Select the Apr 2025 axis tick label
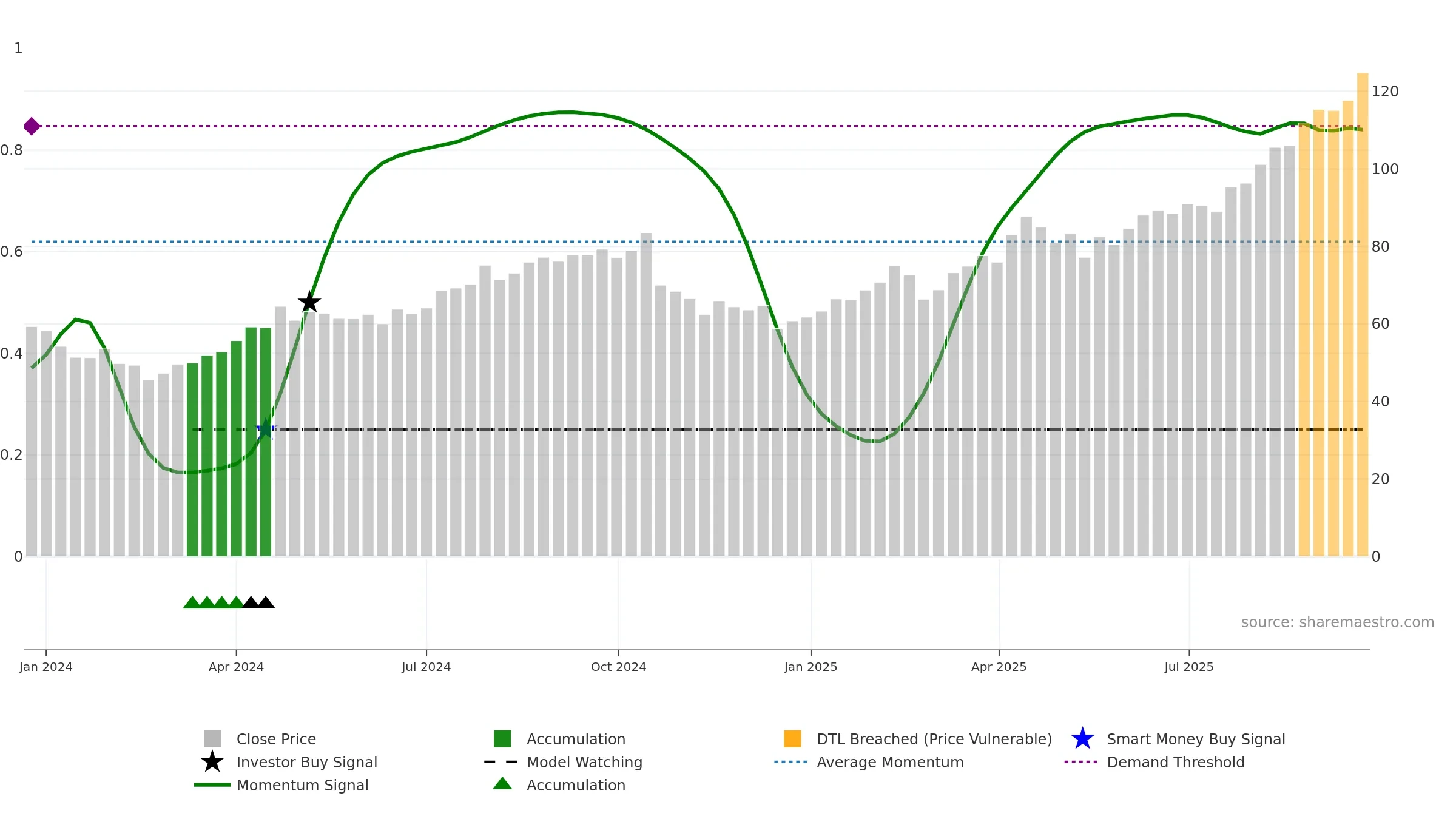Image resolution: width=1456 pixels, height=819 pixels. click(x=999, y=667)
